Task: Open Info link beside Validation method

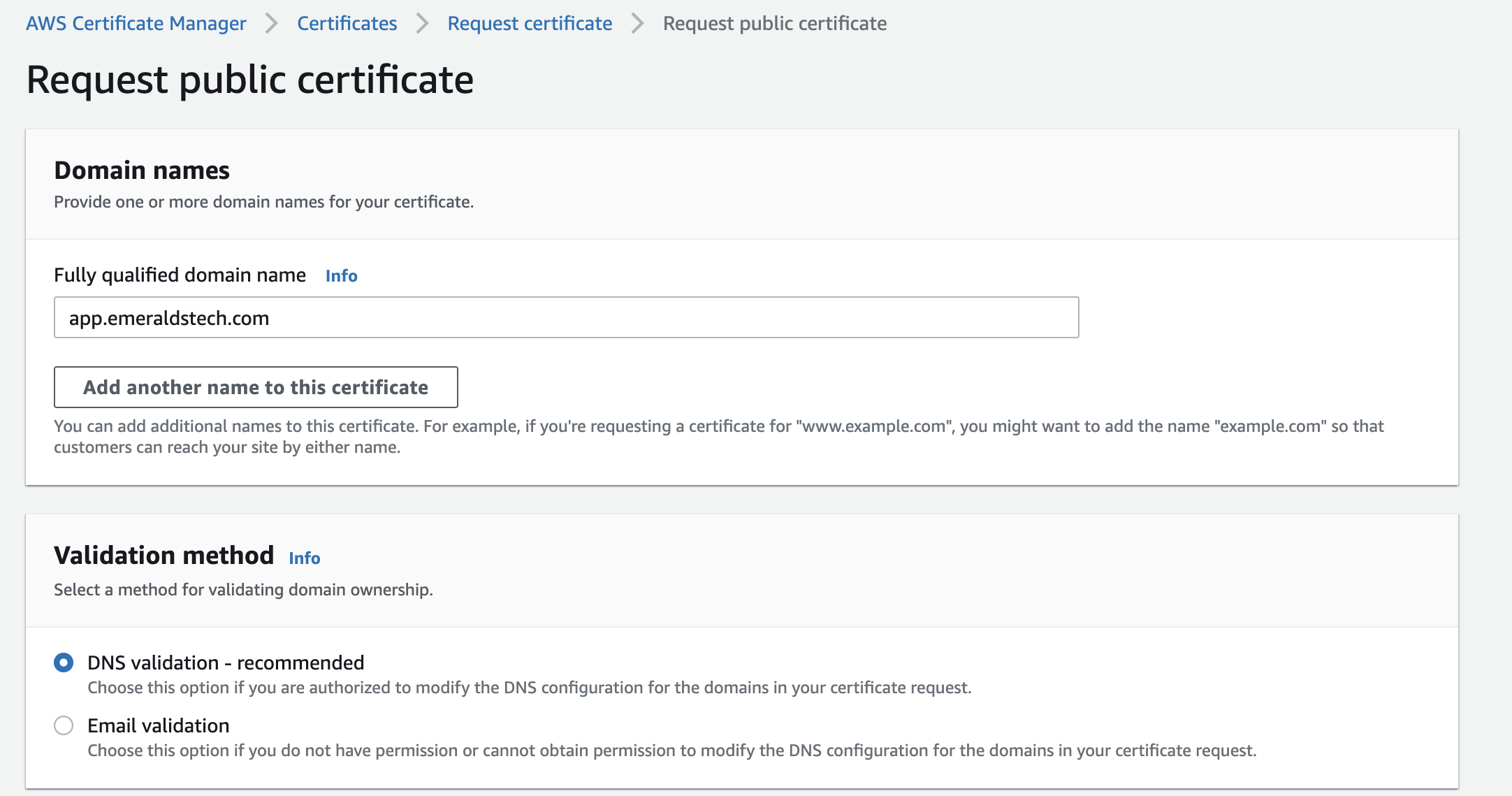Action: click(x=304, y=558)
